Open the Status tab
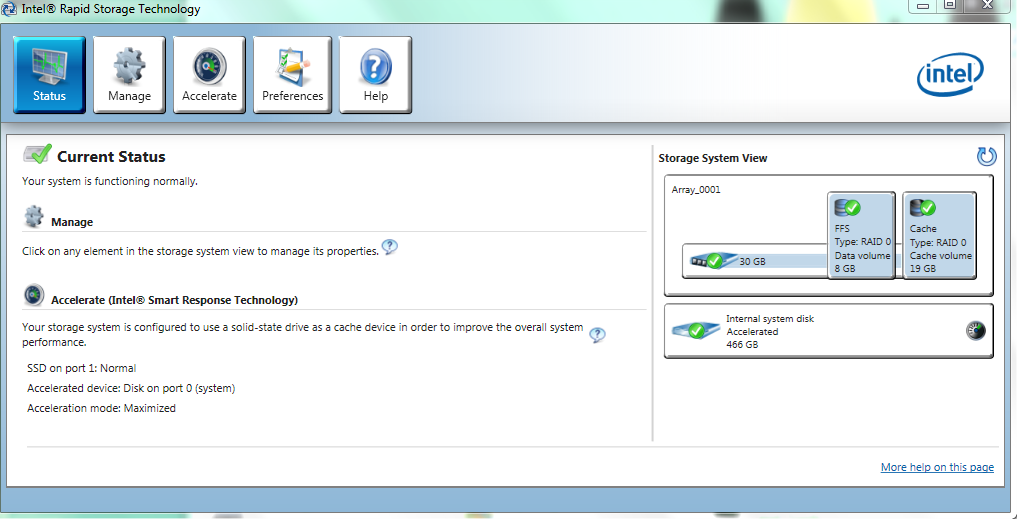Image resolution: width=1017 pixels, height=519 pixels. pyautogui.click(x=50, y=75)
